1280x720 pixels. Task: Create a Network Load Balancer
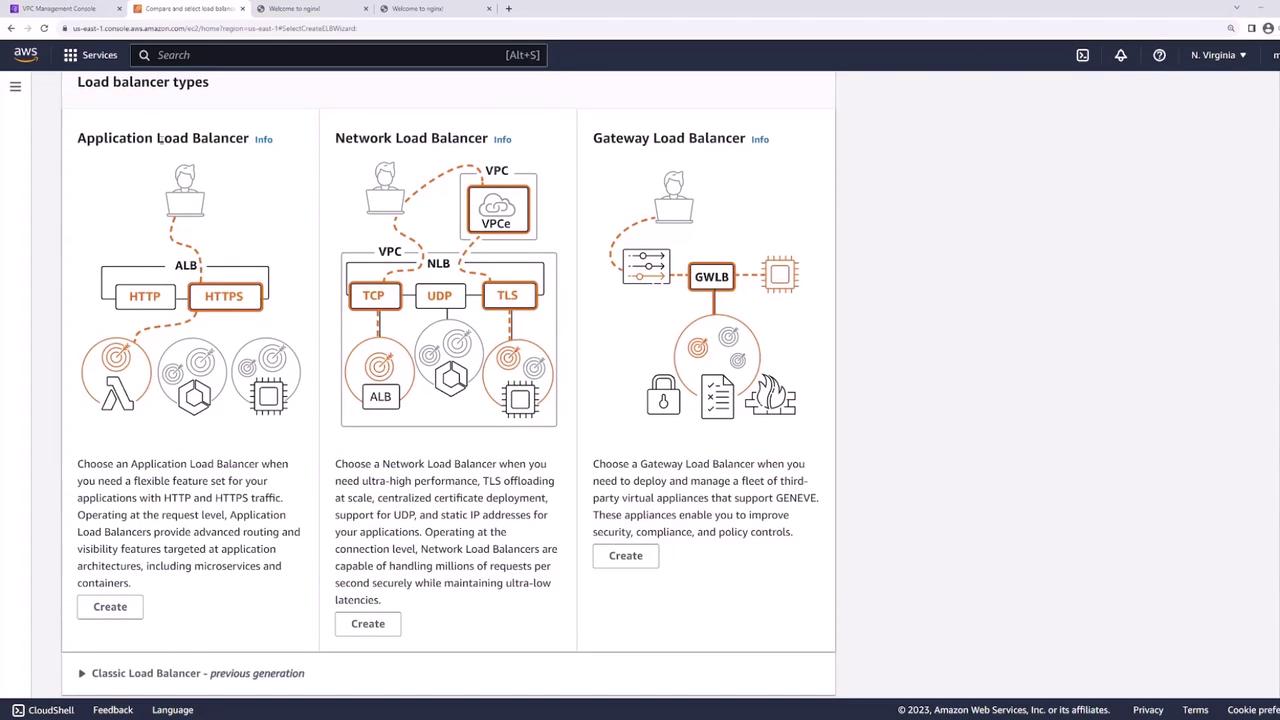tap(368, 624)
